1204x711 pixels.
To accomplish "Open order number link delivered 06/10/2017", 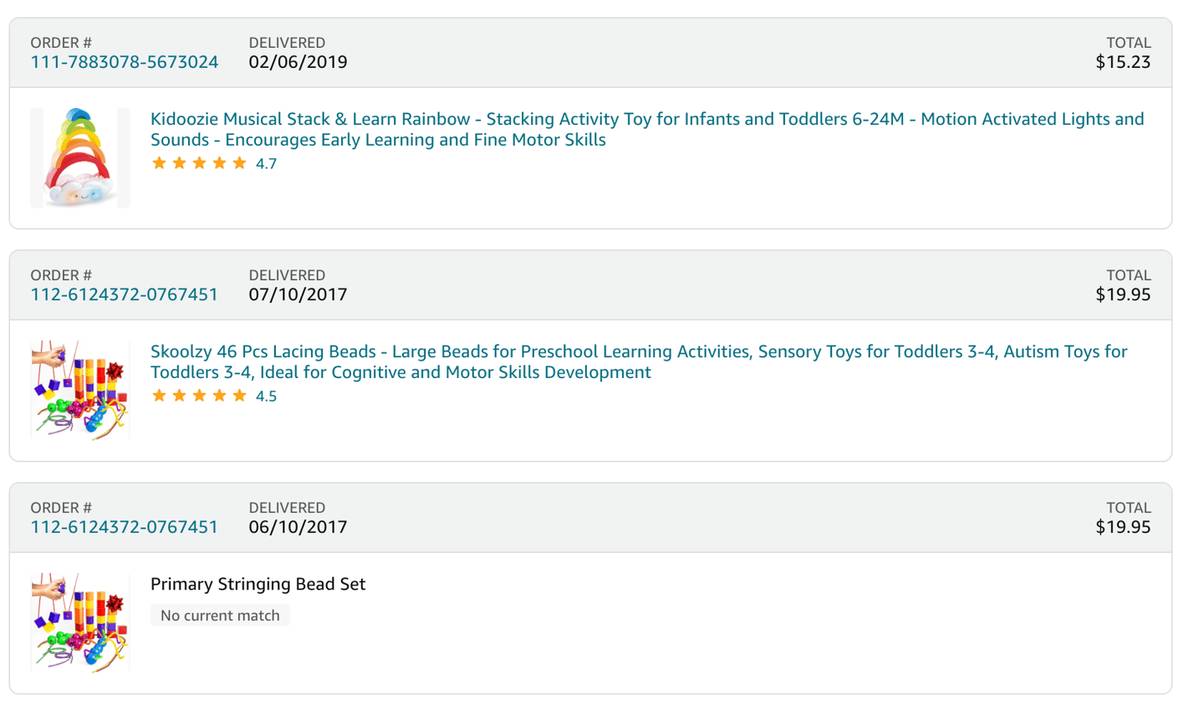I will pos(124,527).
